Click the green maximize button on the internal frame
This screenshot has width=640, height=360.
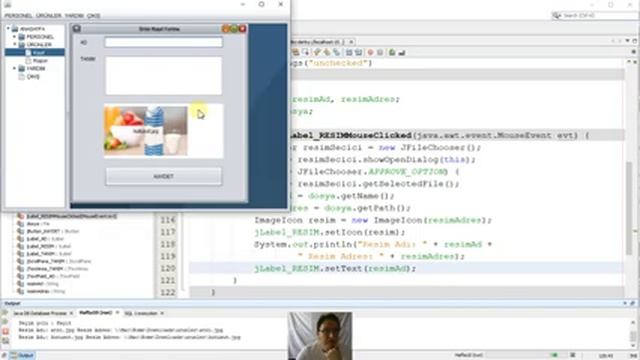coord(234,29)
